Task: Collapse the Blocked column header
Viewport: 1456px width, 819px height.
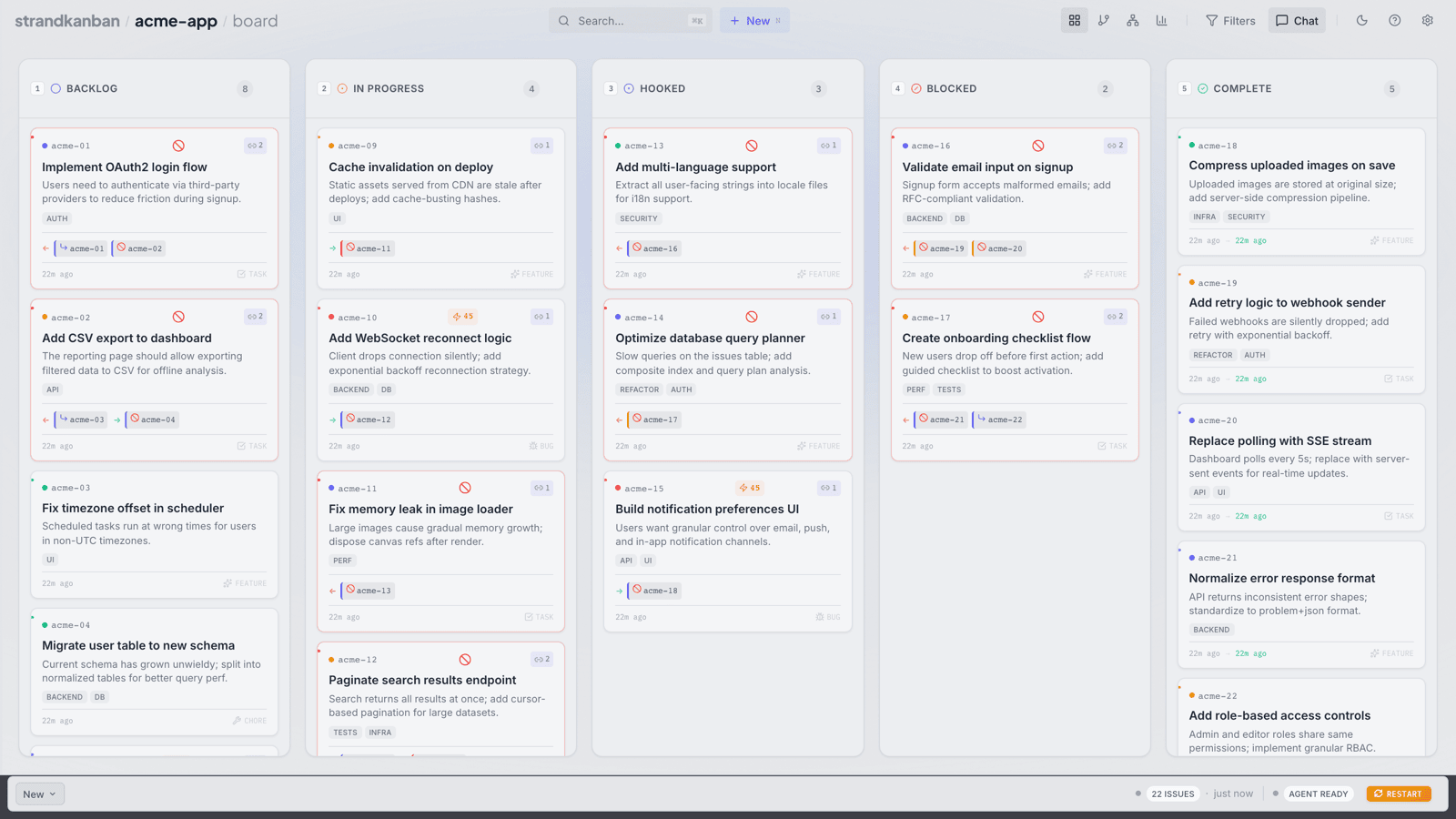Action: coord(951,88)
